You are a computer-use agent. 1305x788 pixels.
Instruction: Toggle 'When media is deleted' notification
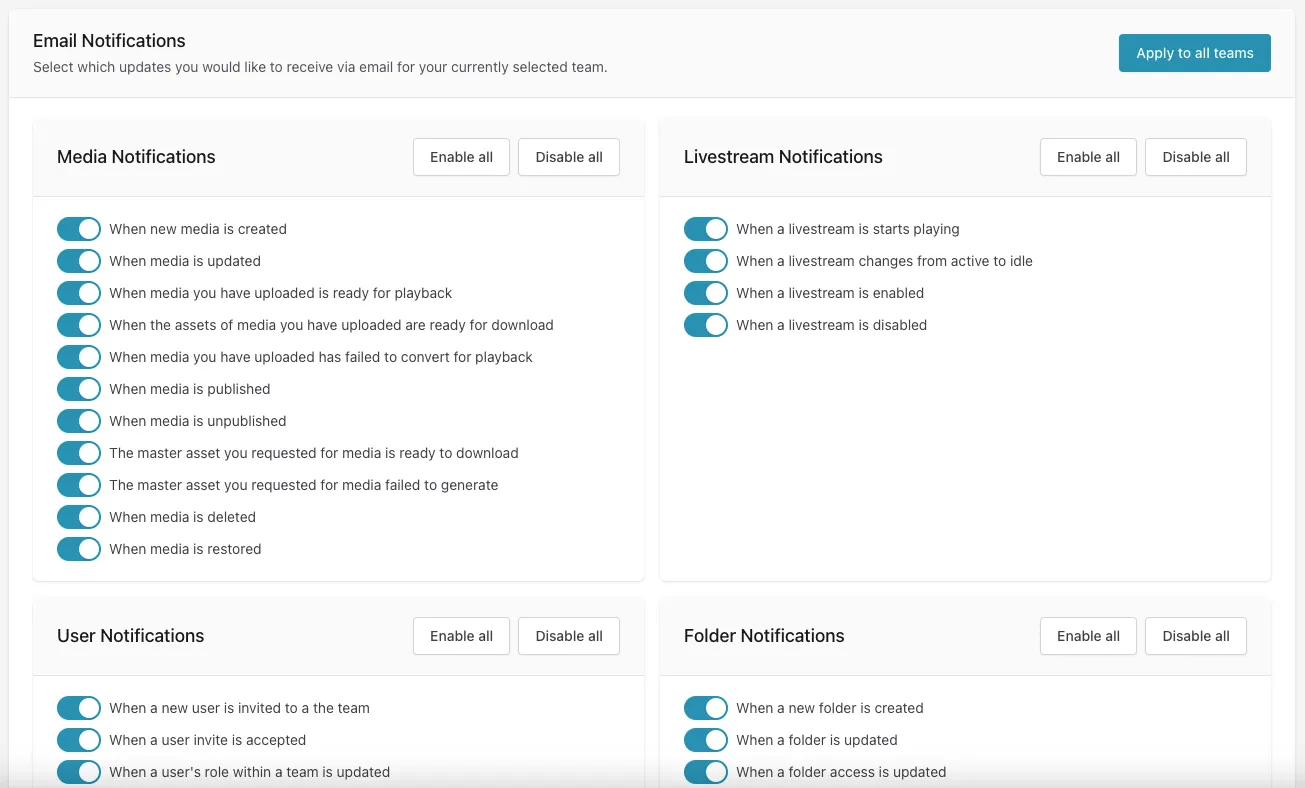click(x=79, y=517)
